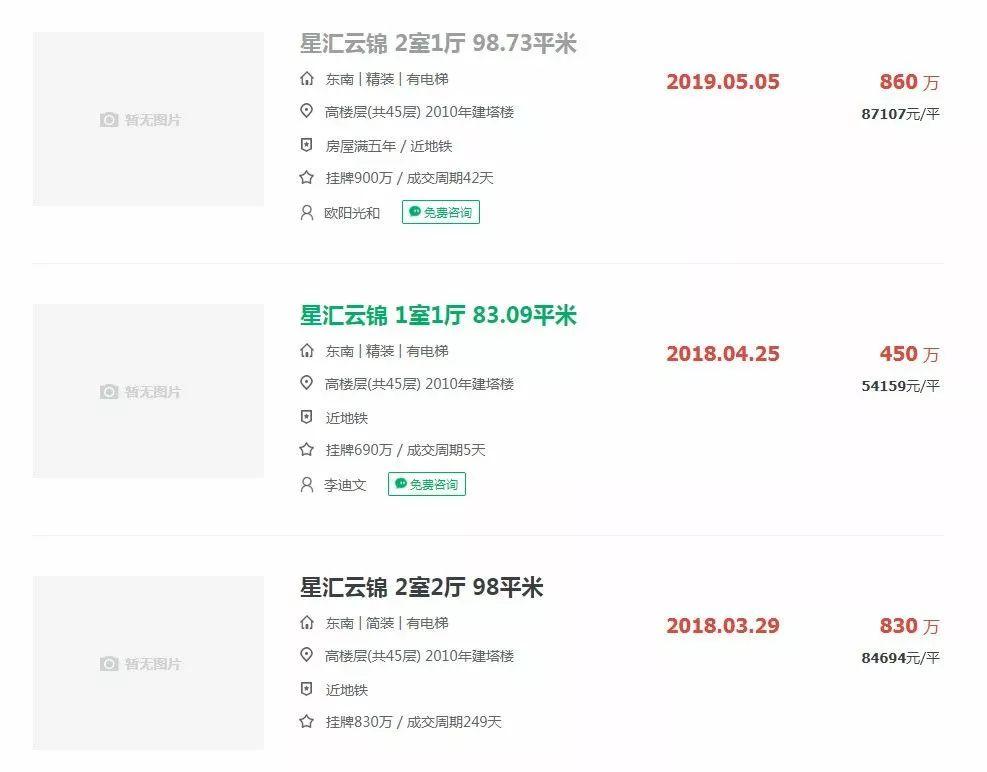This screenshot has height=772, width=987.
Task: Click the star icon beside 挂牌690万
Action: (x=307, y=450)
